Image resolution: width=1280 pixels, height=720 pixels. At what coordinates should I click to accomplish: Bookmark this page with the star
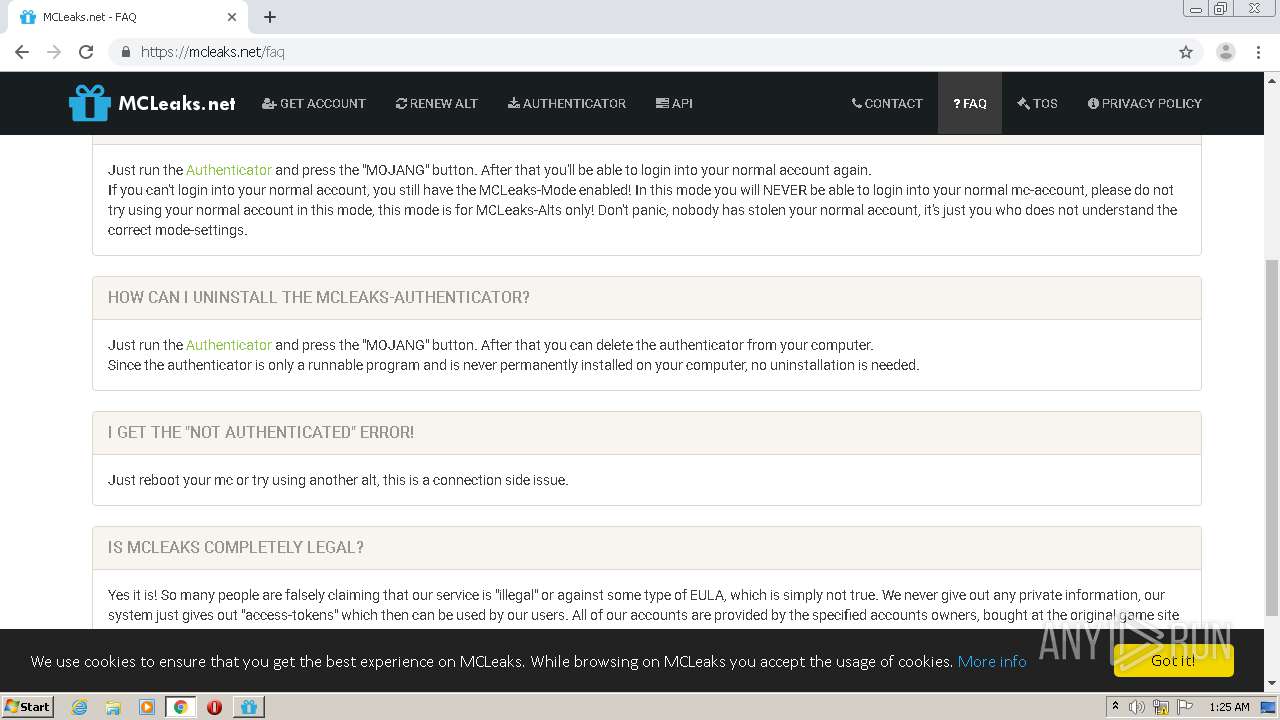tap(1186, 52)
